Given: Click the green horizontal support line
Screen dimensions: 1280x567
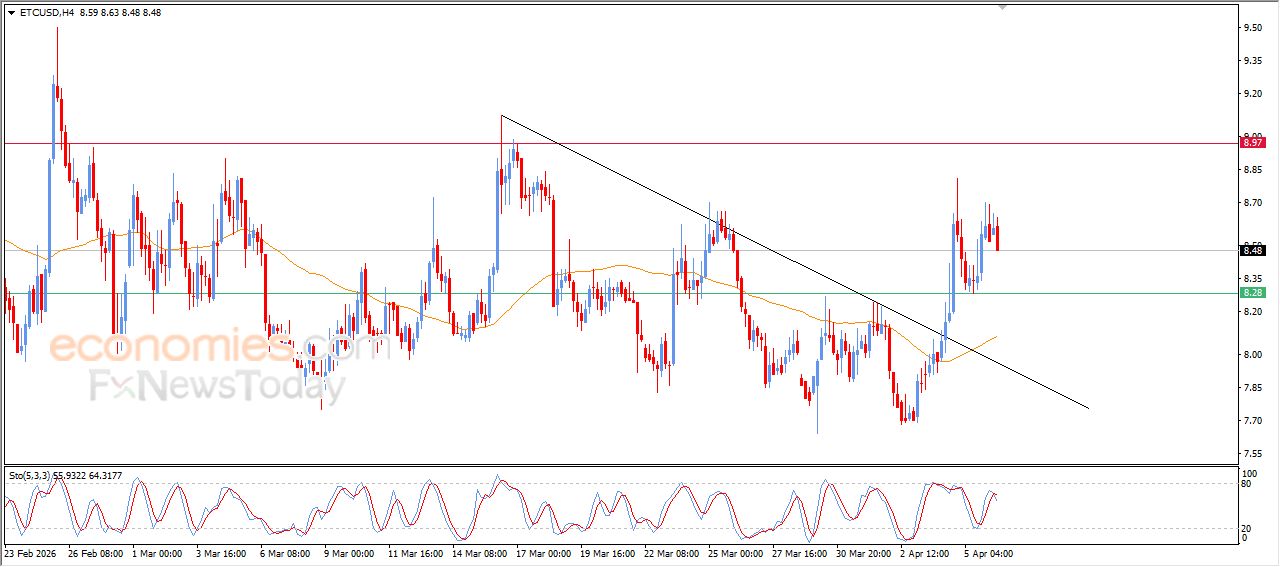Looking at the screenshot, I should click(600, 293).
